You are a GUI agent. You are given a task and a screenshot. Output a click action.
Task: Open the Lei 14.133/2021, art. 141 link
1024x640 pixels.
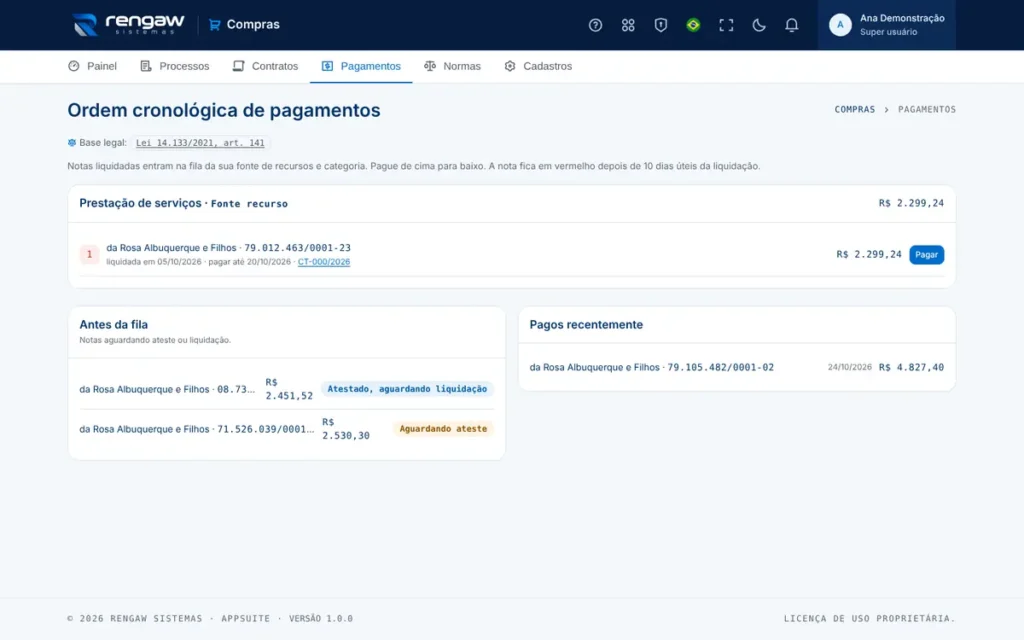(200, 143)
